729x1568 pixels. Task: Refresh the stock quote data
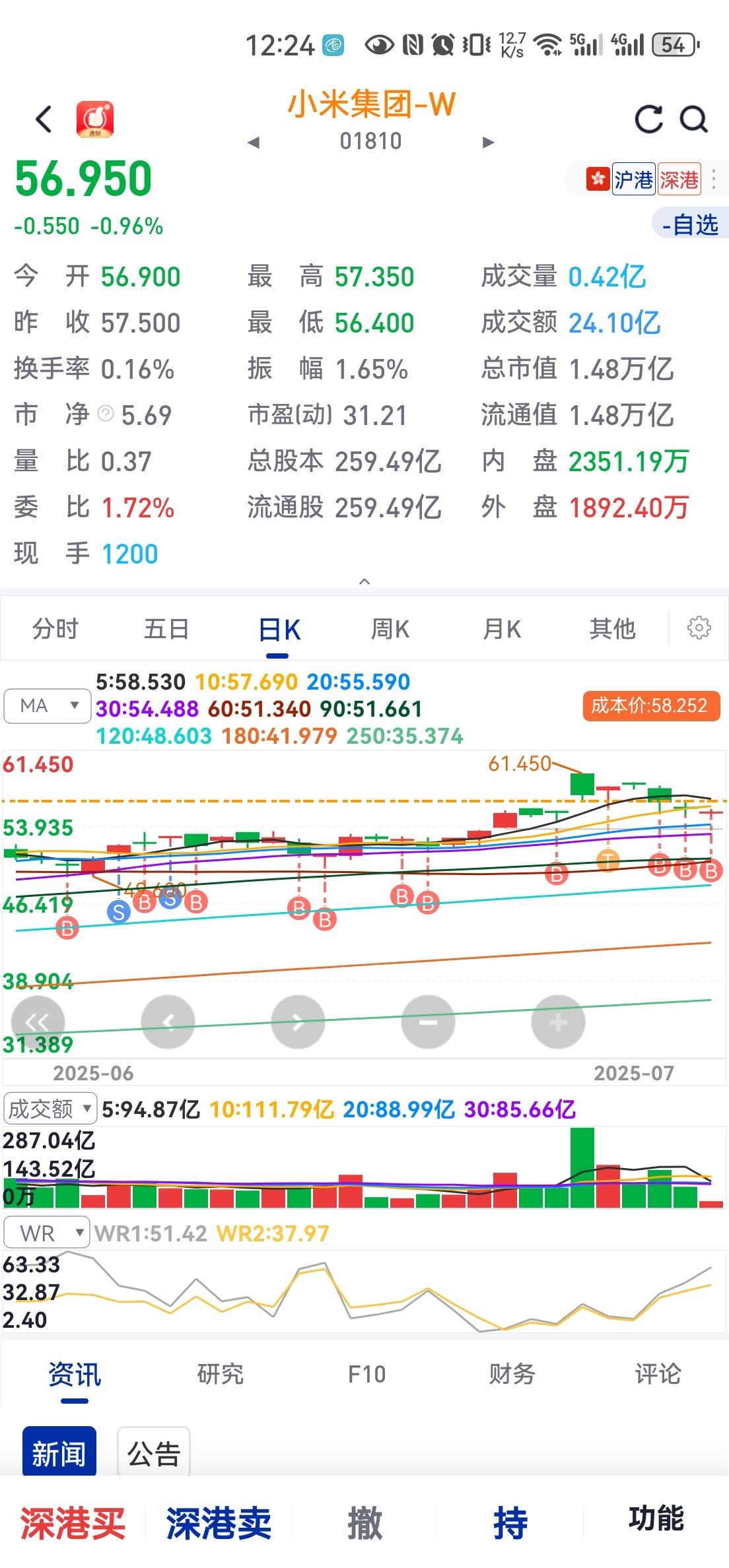pos(648,119)
